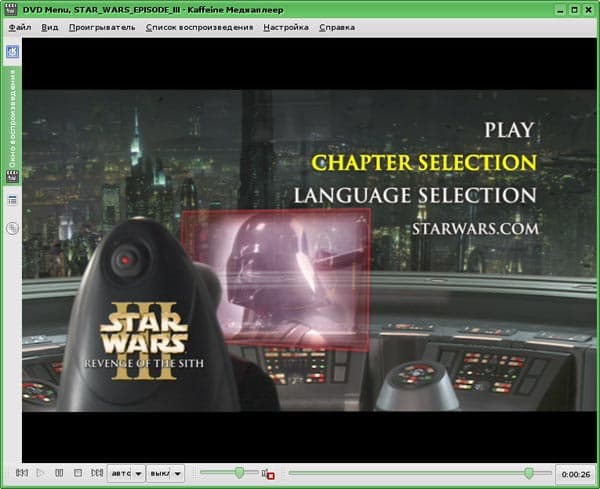
Task: Select CHAPTER SELECTION in the DVD menu
Action: [x=424, y=163]
